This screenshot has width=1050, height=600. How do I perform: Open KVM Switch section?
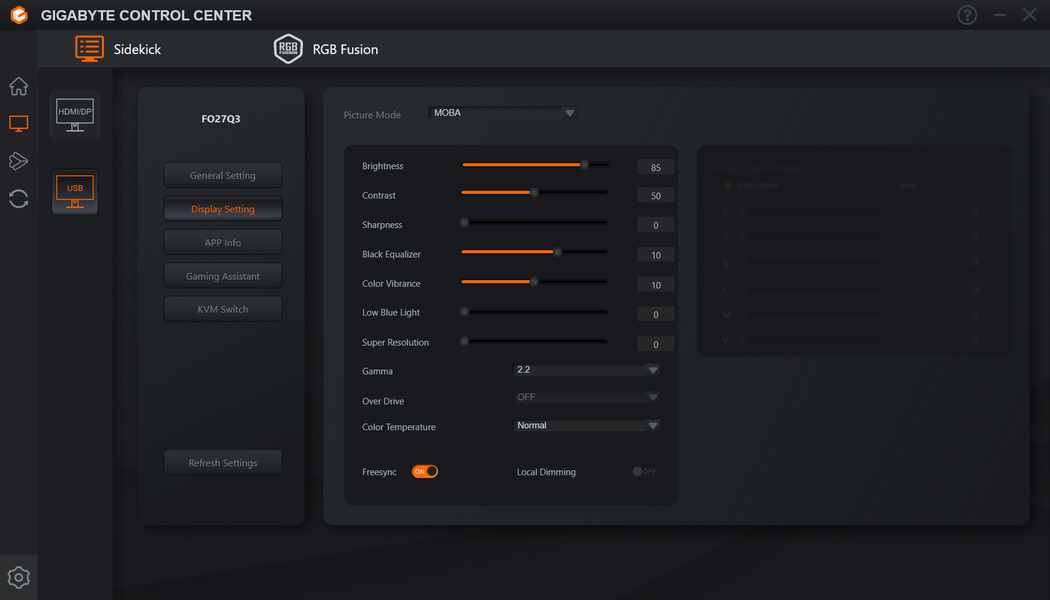(x=223, y=309)
